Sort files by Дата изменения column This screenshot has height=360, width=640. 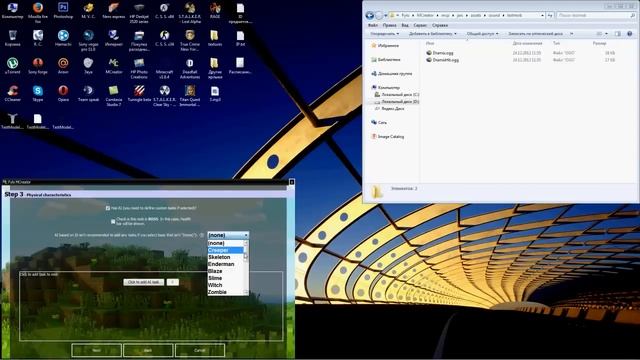point(527,43)
